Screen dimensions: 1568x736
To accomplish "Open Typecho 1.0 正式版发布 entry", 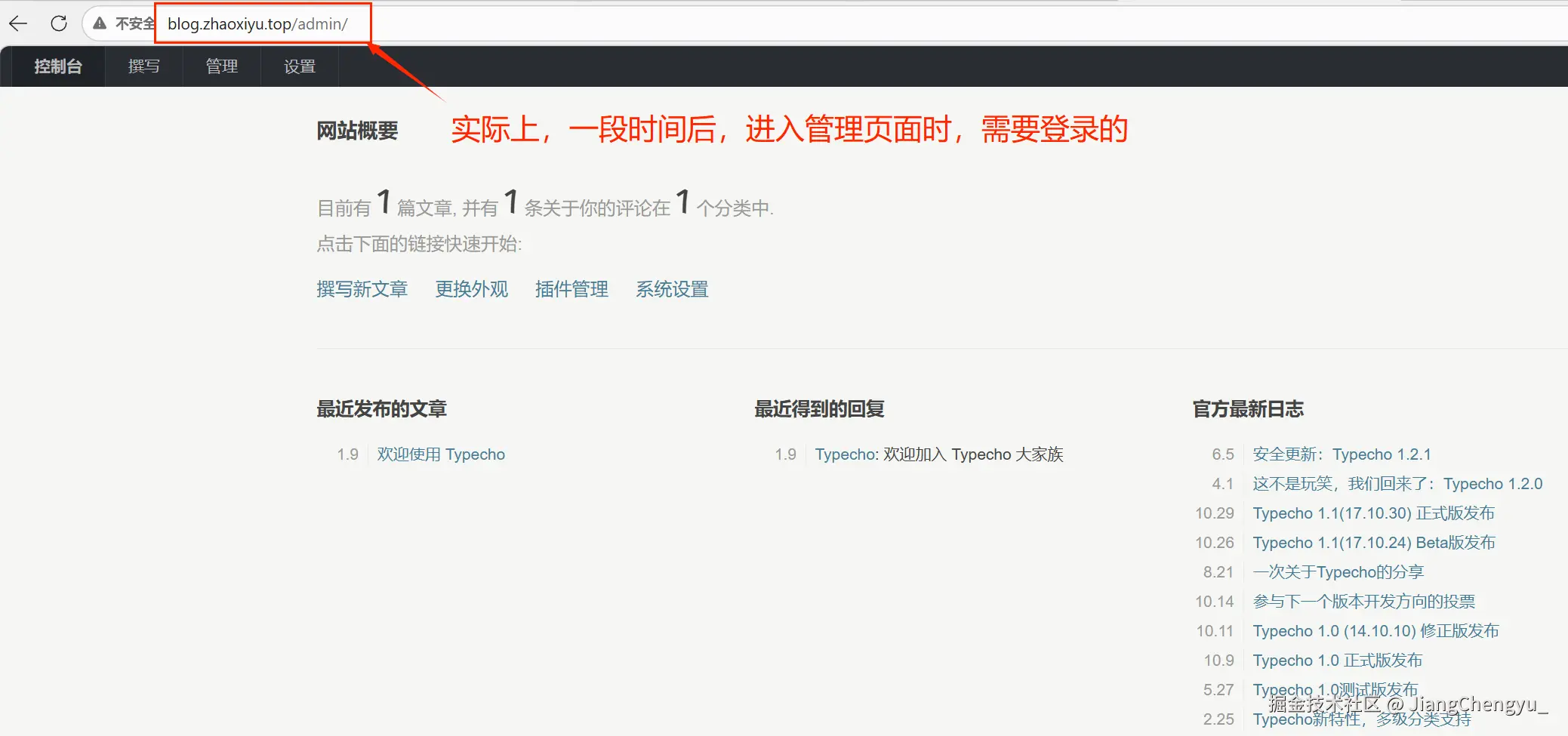I will point(1338,661).
